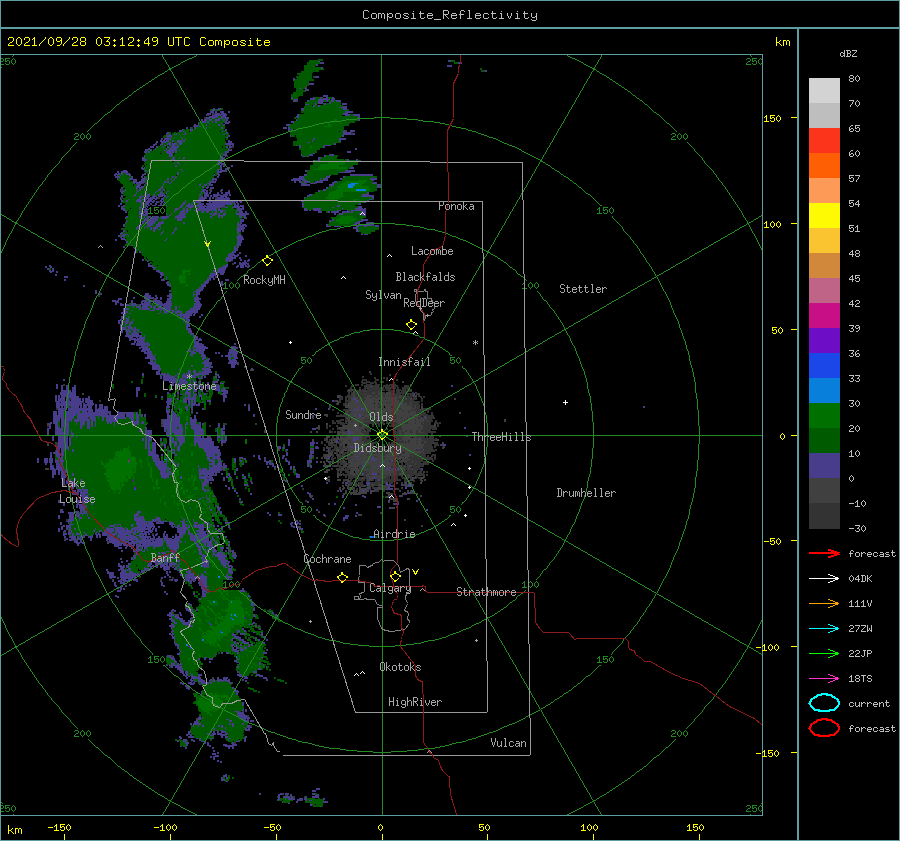Click the Airdrie city label
The width and height of the screenshot is (900, 841).
[394, 534]
